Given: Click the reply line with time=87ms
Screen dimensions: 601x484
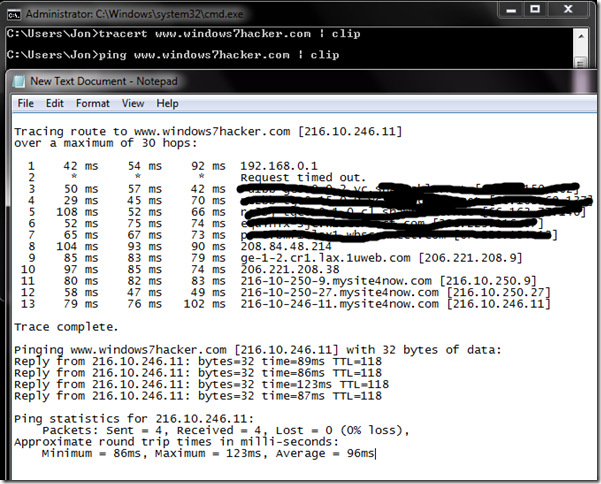Looking at the screenshot, I should (x=198, y=396).
